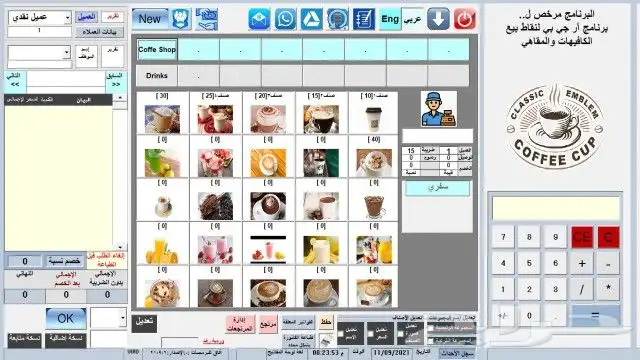Open the cash payment hand icon

pyautogui.click(x=207, y=19)
